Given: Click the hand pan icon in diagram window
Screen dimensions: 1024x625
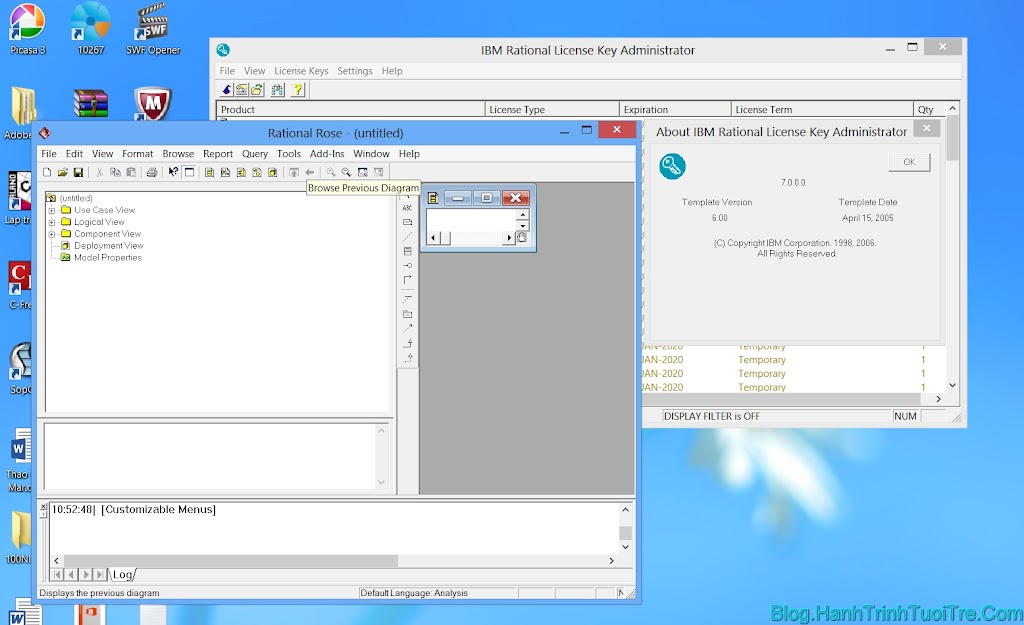Looking at the screenshot, I should pyautogui.click(x=522, y=237).
